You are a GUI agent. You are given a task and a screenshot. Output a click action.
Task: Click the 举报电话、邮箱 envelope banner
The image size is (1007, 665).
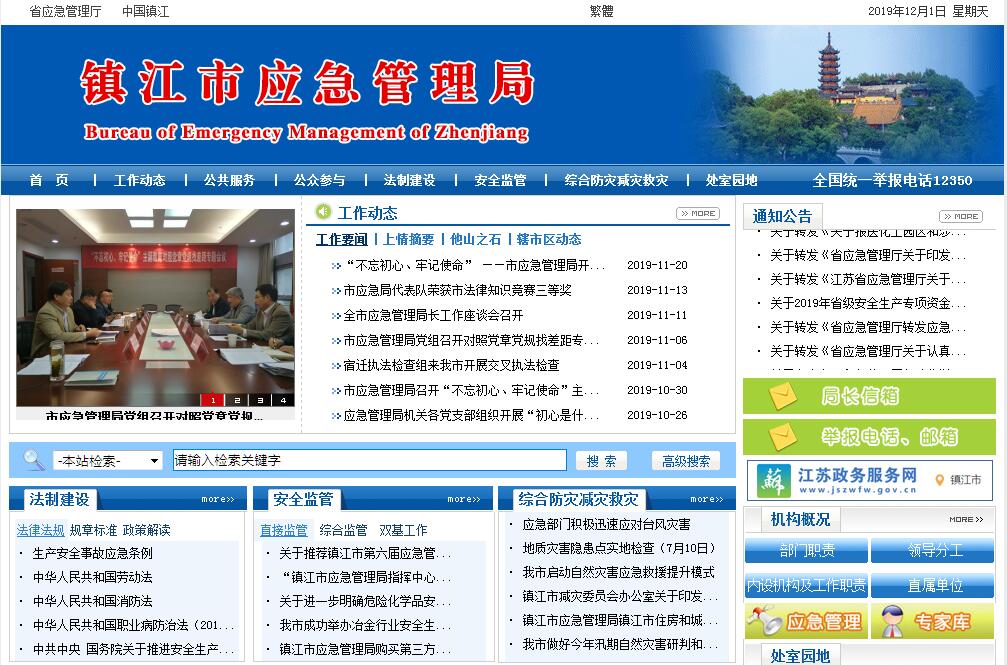(x=869, y=437)
